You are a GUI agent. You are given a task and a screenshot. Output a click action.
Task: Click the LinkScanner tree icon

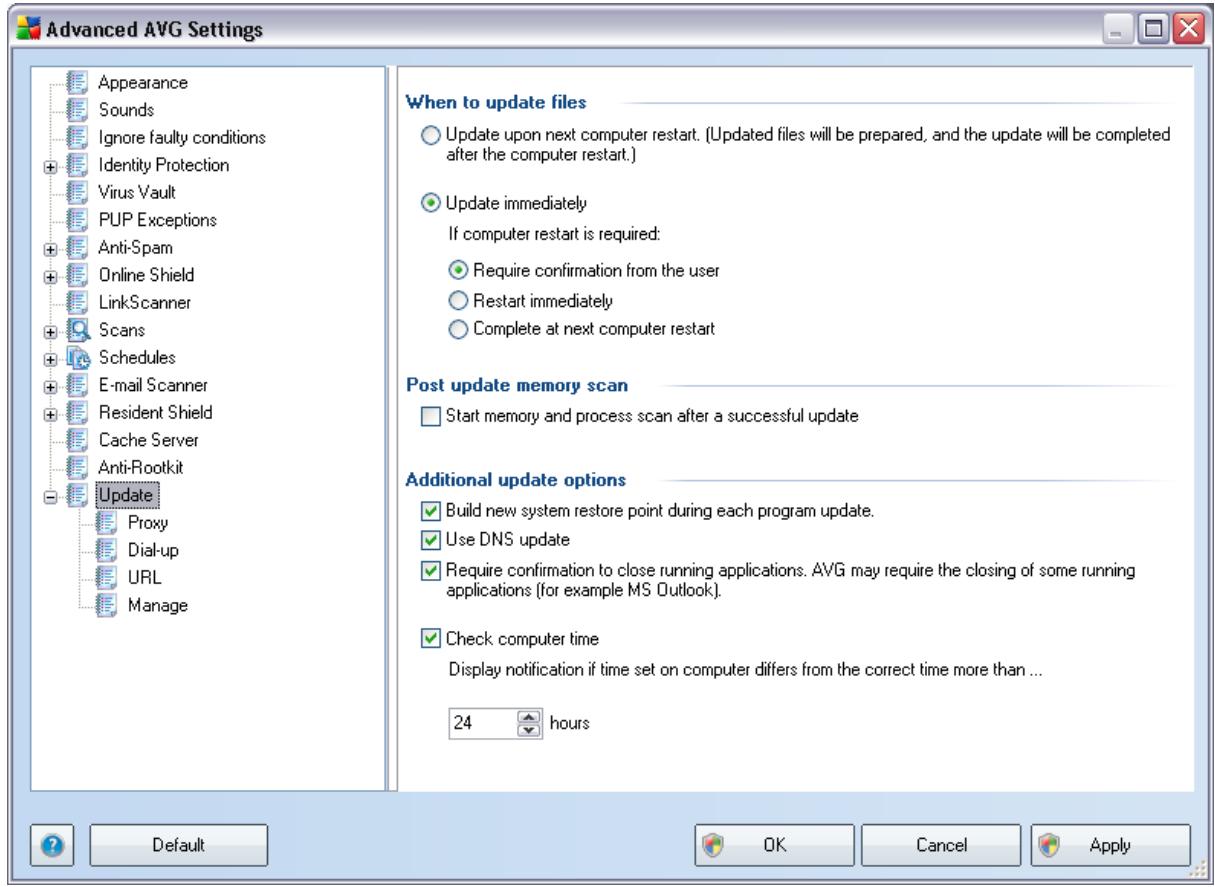tap(79, 302)
